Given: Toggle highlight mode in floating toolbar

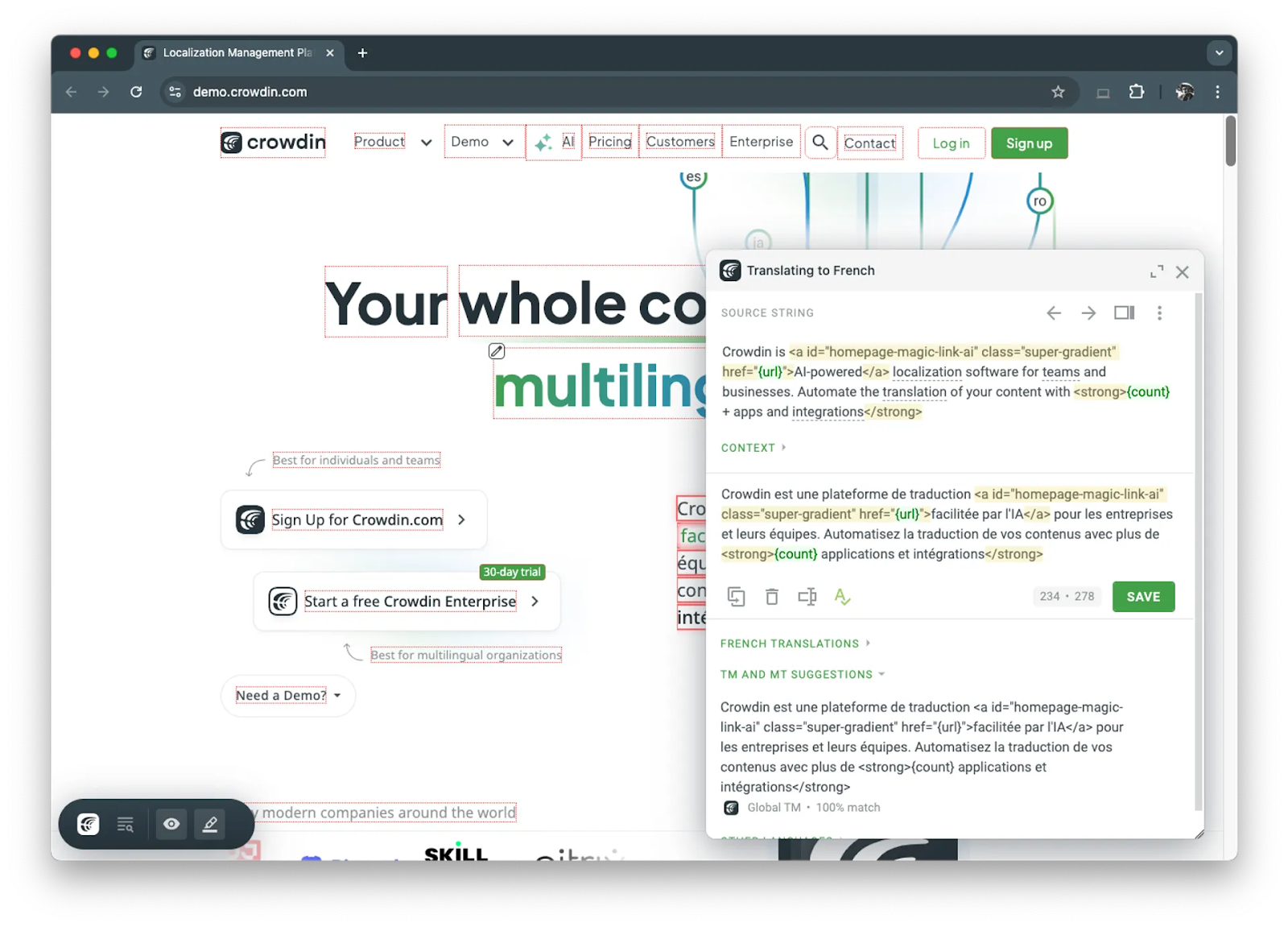Looking at the screenshot, I should 210,823.
